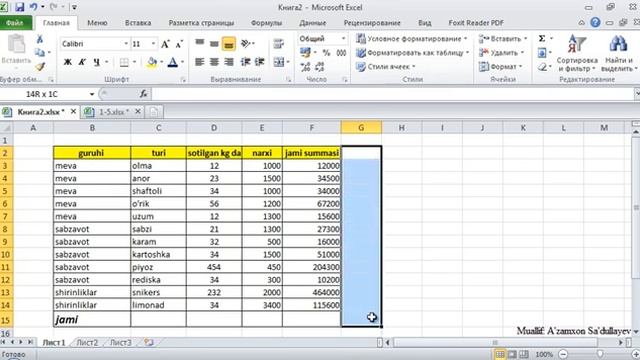Open Условное форматирование menu
640x360 pixels.
click(411, 39)
